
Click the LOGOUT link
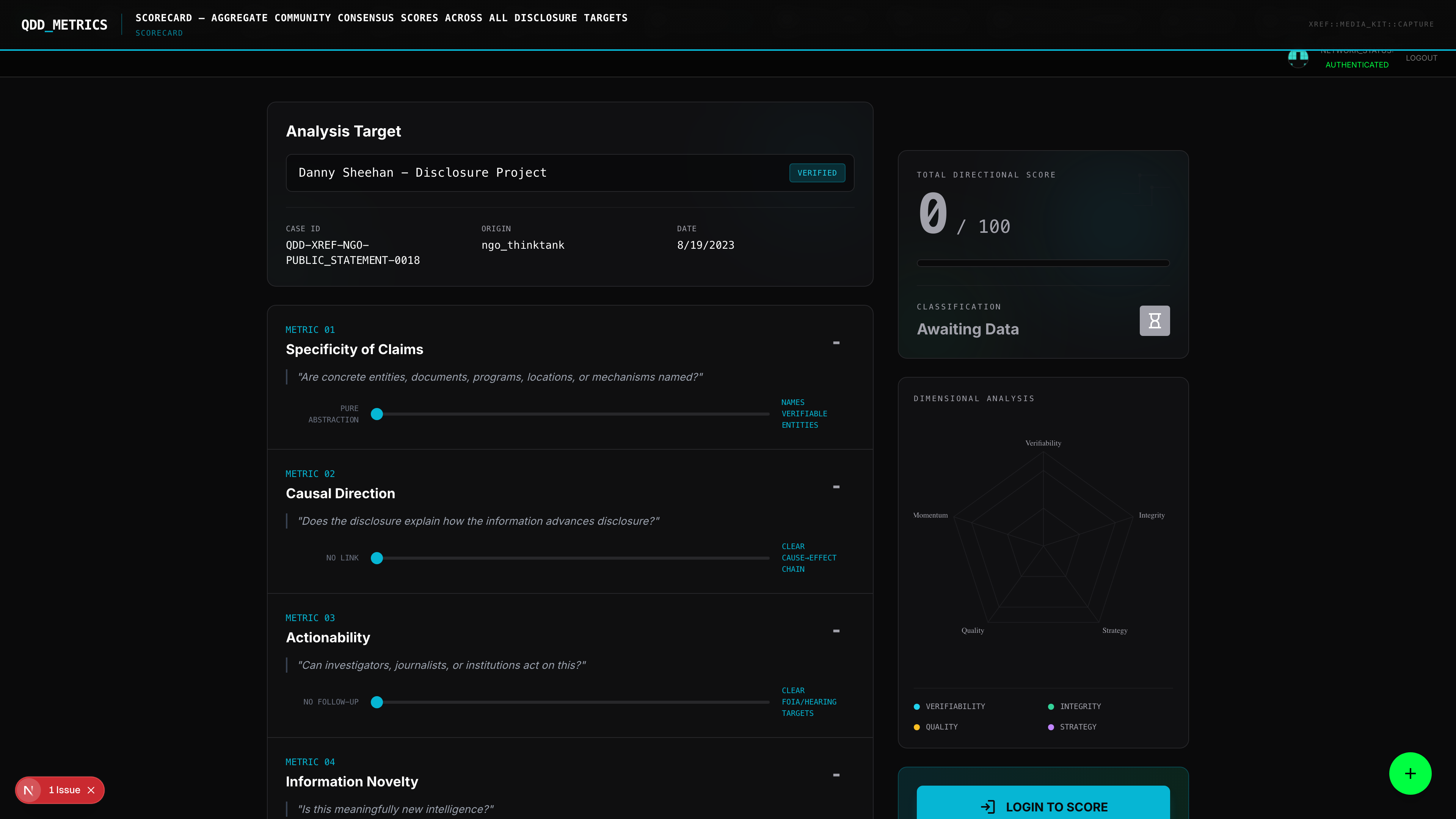tap(1421, 58)
